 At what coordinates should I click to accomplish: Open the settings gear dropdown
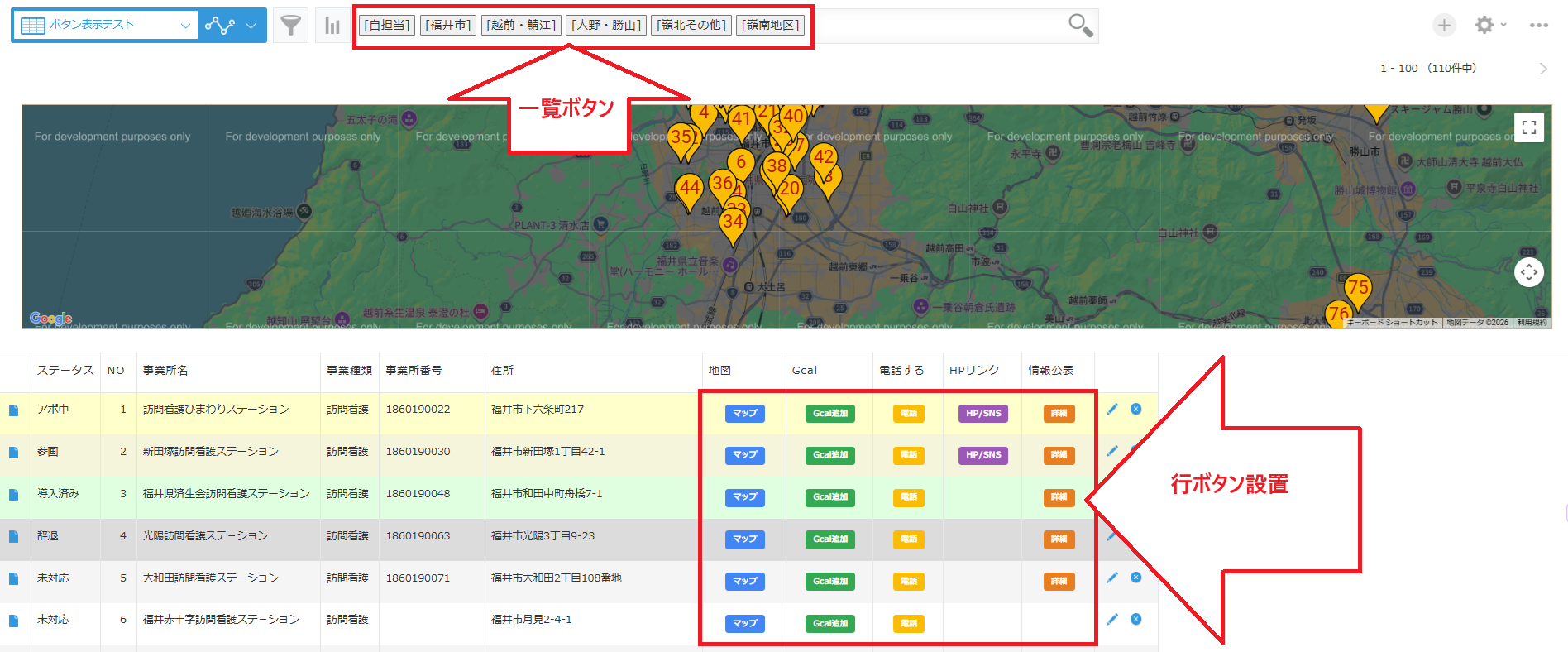(1490, 26)
